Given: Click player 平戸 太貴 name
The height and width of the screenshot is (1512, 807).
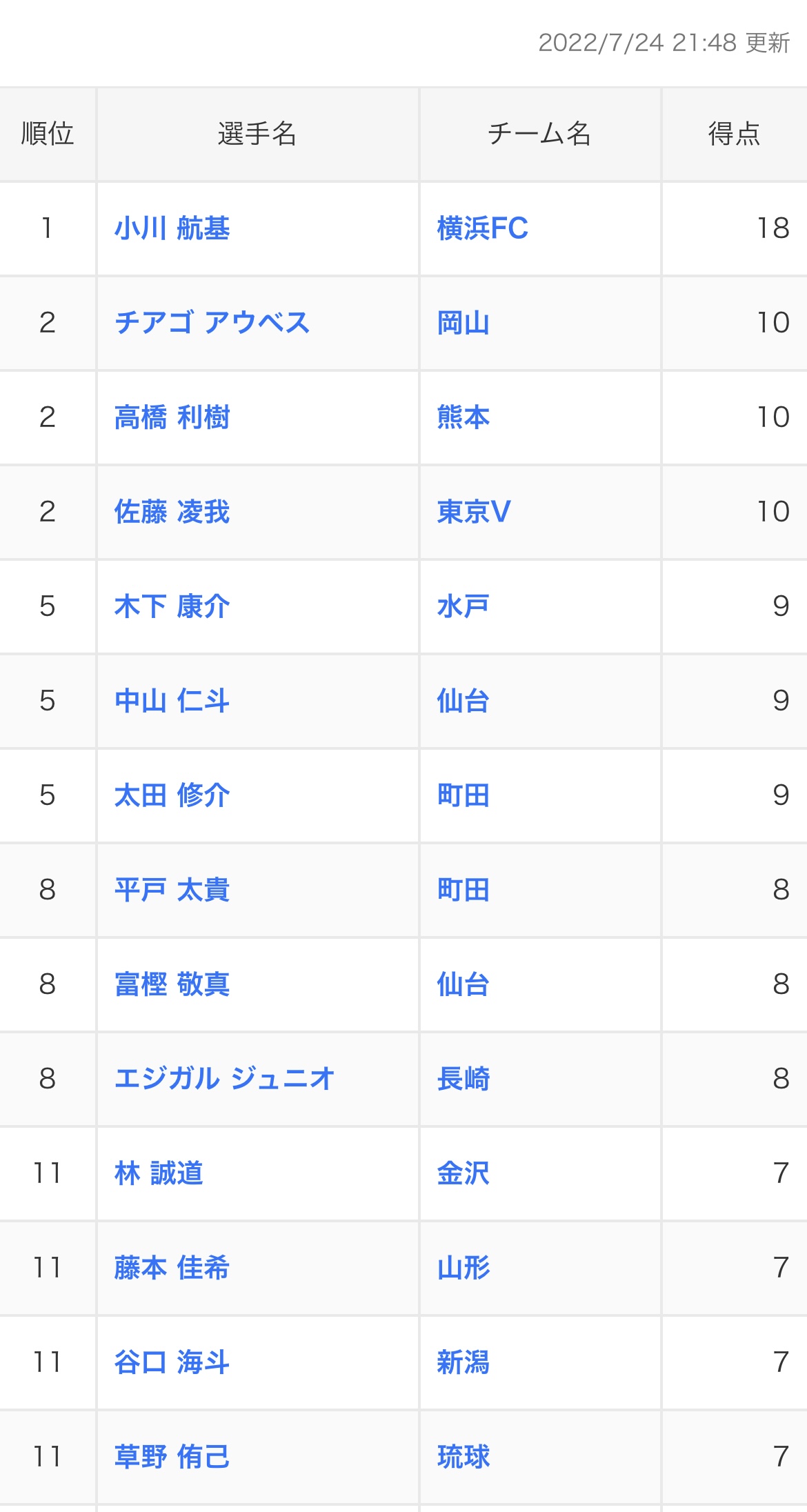Looking at the screenshot, I should (x=172, y=890).
